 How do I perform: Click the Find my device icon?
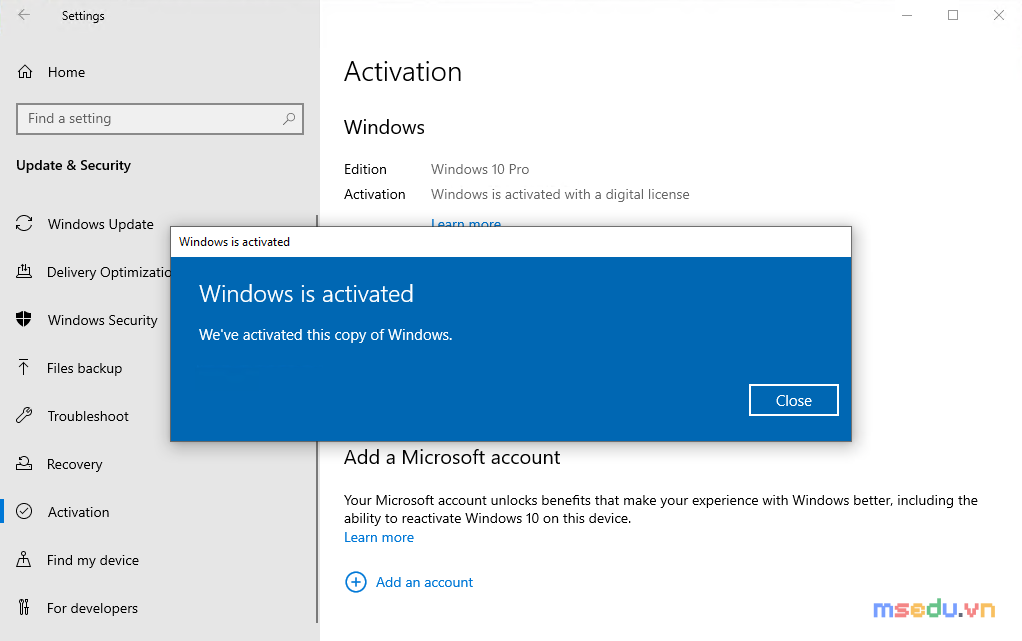[x=24, y=559]
